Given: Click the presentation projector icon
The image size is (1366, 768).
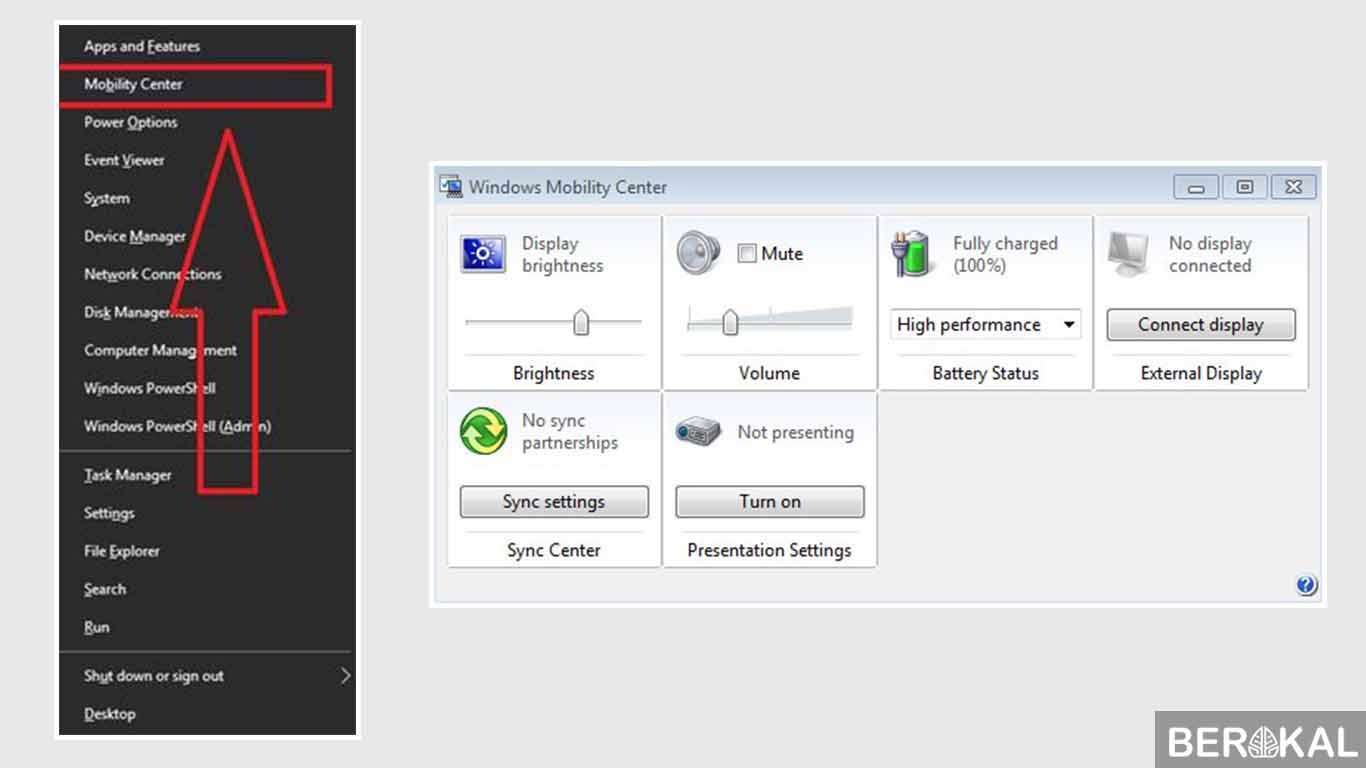Looking at the screenshot, I should pyautogui.click(x=698, y=432).
